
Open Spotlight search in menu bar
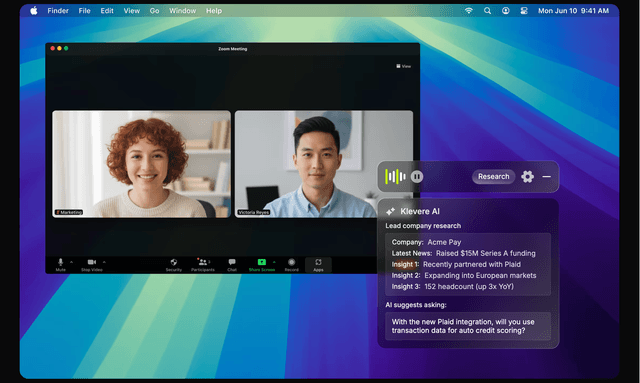(487, 11)
